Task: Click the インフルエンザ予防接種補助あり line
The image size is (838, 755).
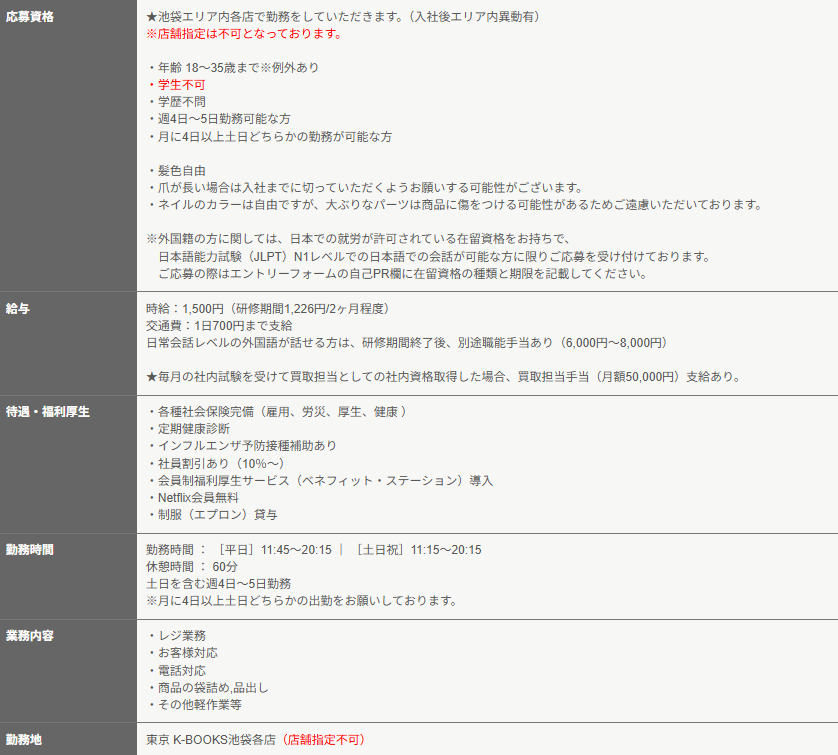Action: [242, 446]
